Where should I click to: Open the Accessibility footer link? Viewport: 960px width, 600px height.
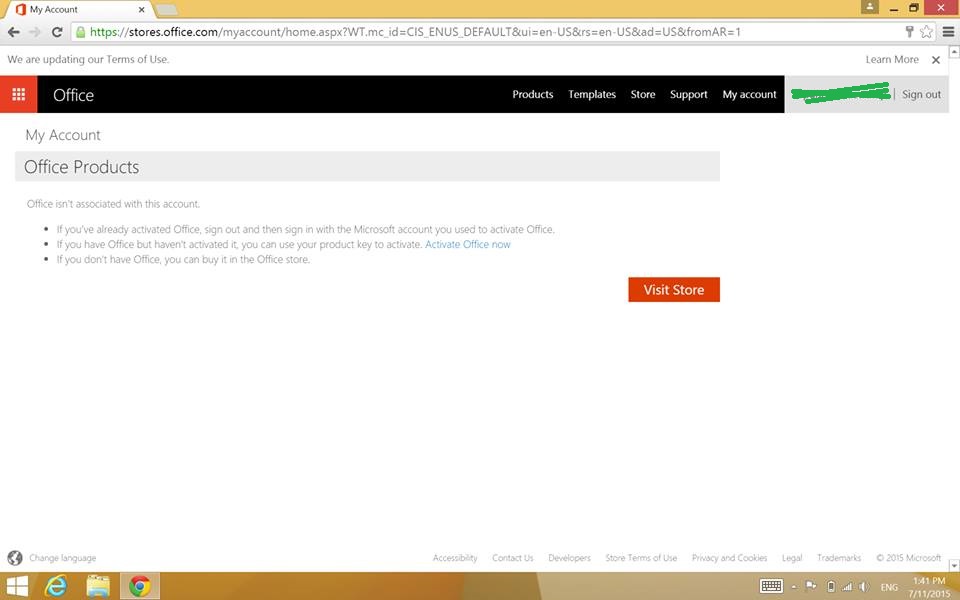(x=455, y=558)
